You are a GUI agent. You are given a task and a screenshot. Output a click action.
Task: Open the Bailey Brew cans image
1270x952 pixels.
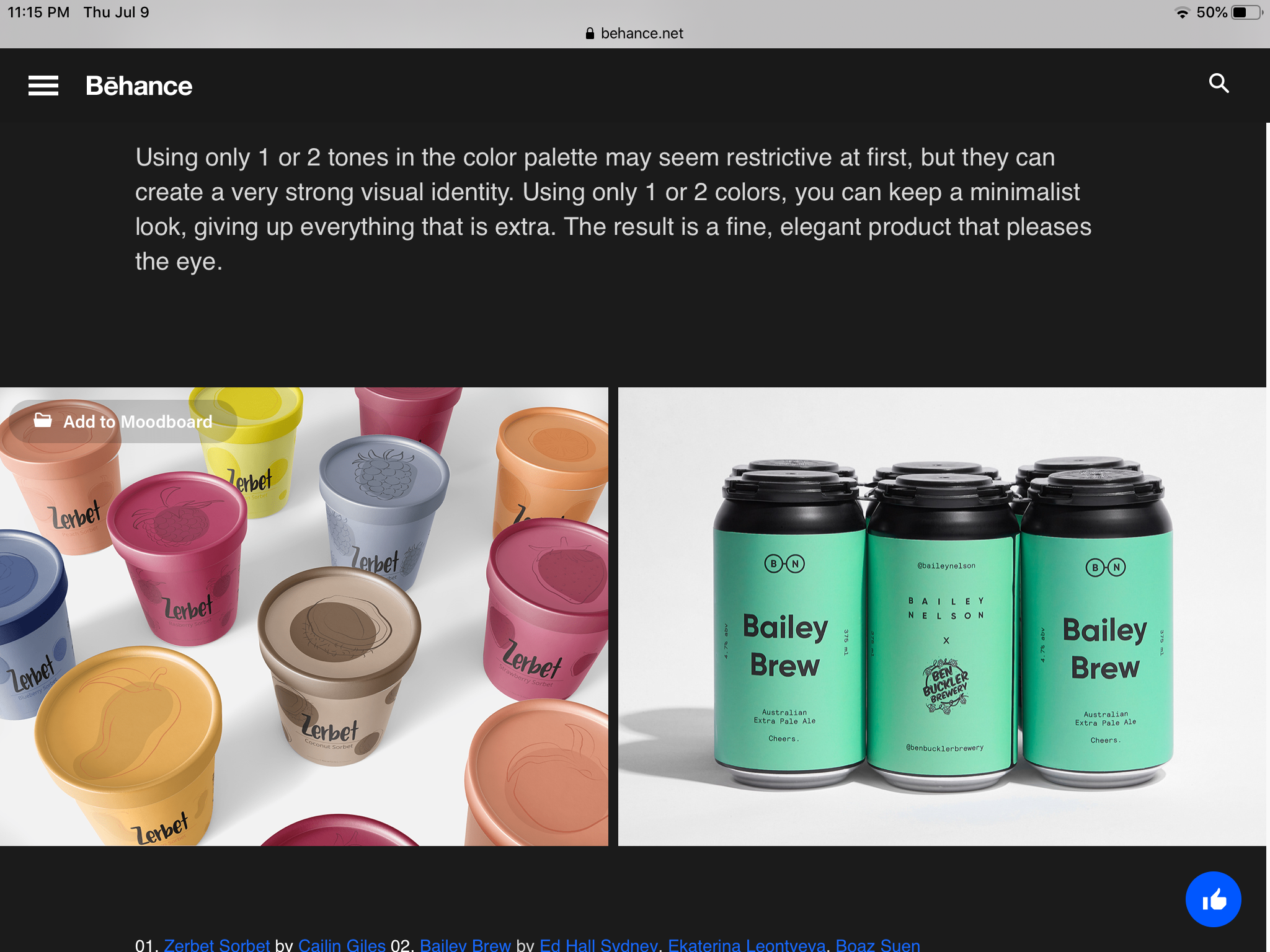(x=942, y=617)
